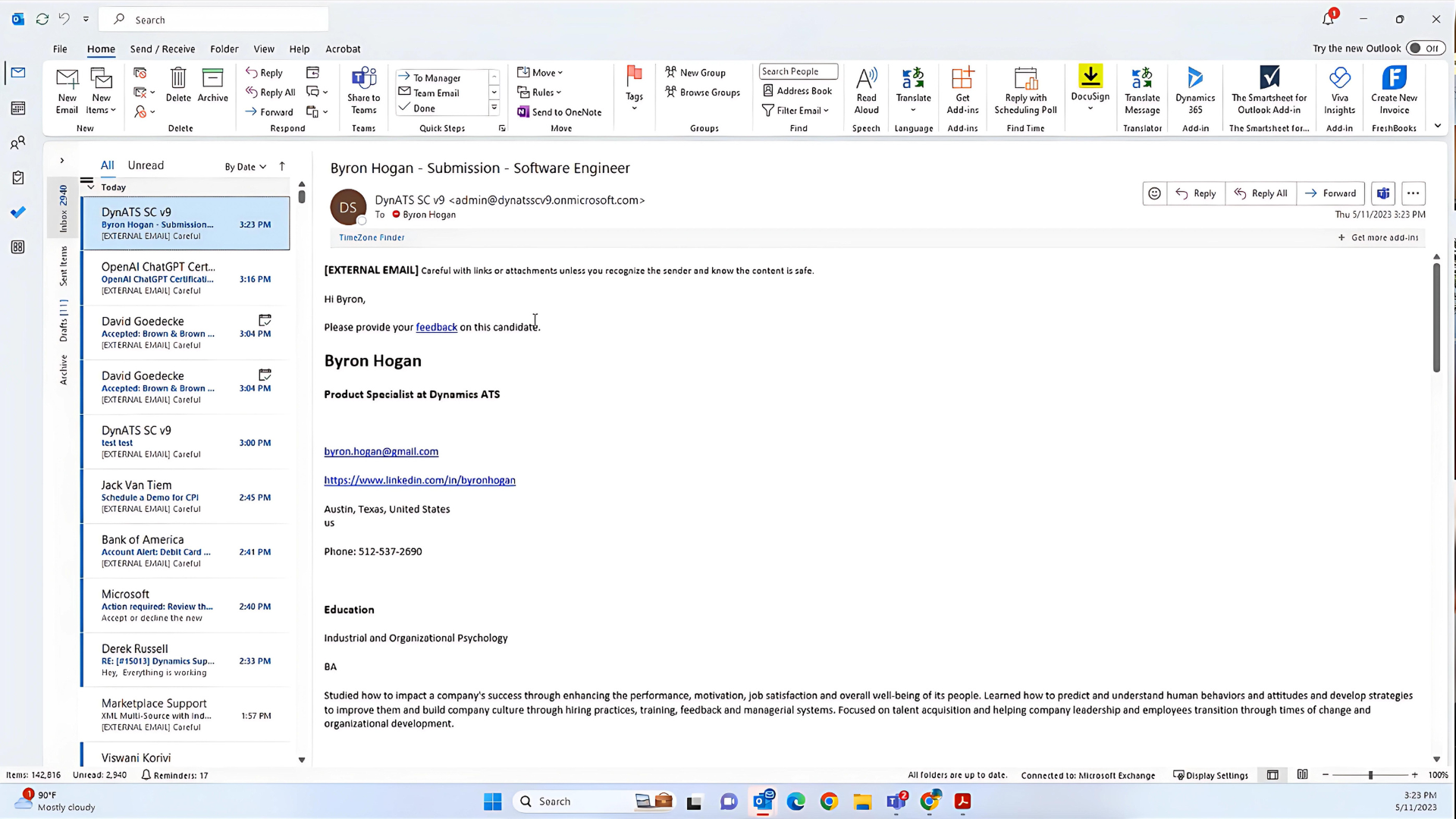Launch the Dynamics 365 add-in

tap(1195, 90)
